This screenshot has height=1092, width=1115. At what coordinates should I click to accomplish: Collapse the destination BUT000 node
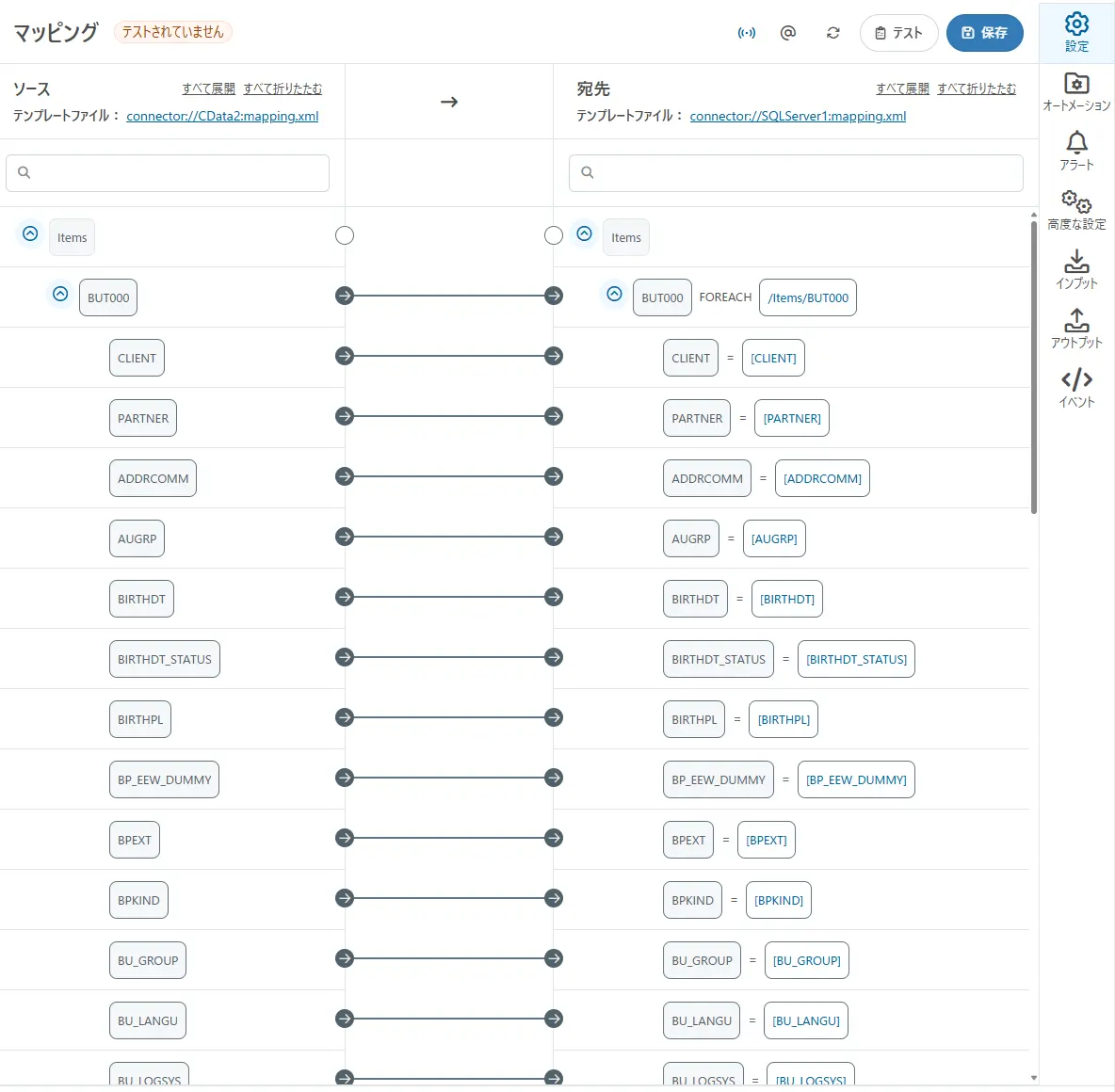pos(614,294)
